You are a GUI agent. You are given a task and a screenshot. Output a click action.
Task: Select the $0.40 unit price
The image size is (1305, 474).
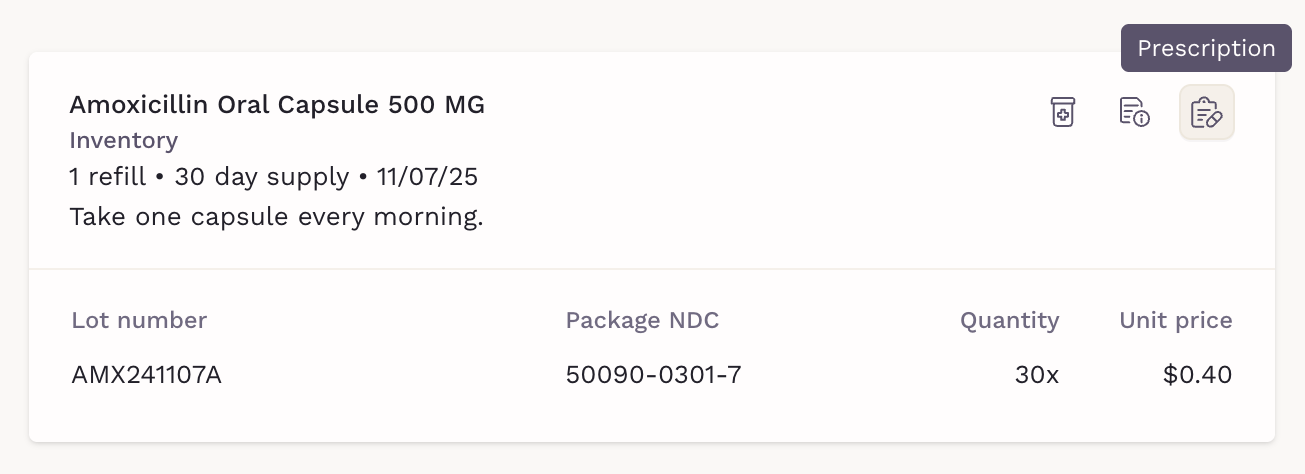pyautogui.click(x=1197, y=375)
